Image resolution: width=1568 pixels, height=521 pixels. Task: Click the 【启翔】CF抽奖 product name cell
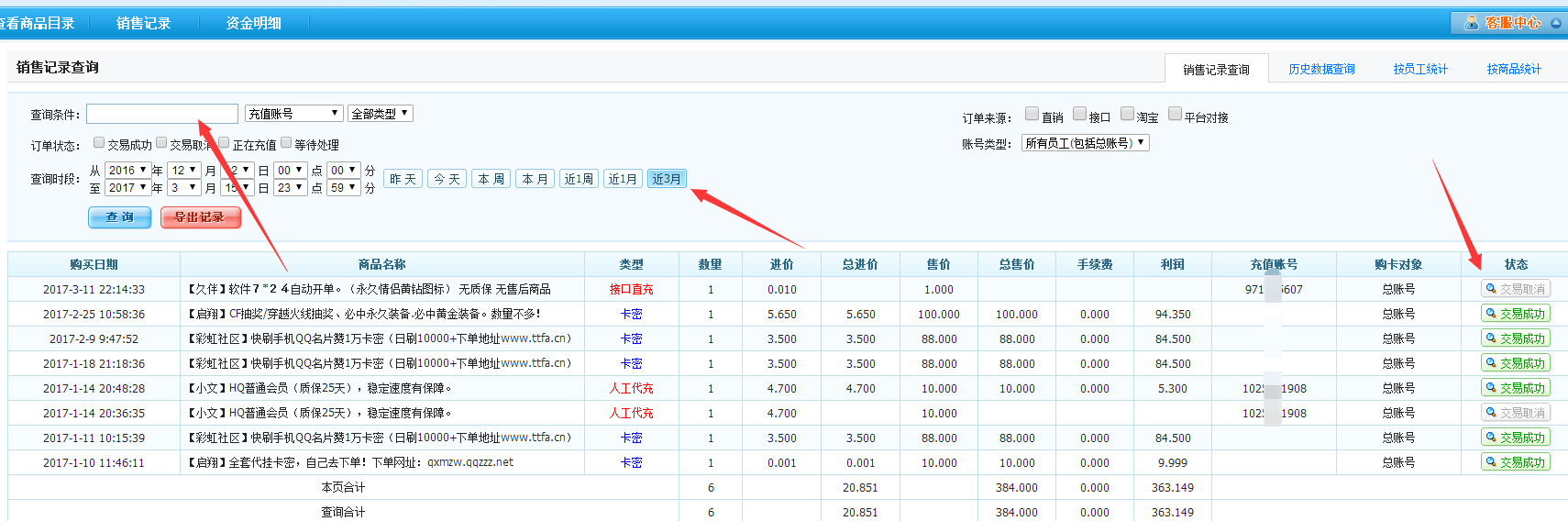click(364, 314)
